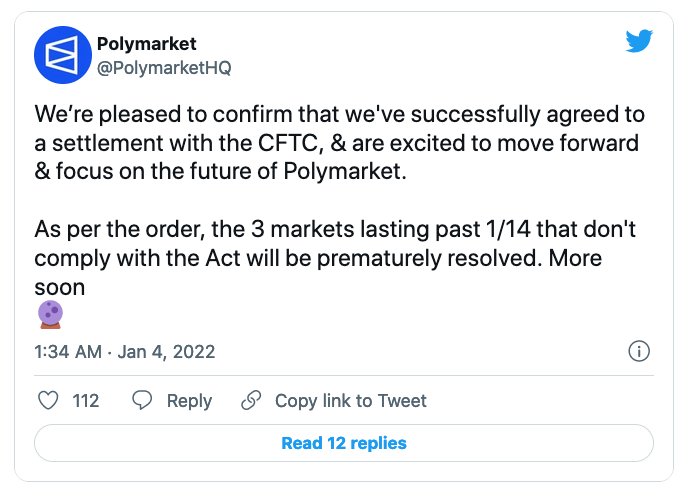Click the Twitter bird logo
This screenshot has width=685, height=493.
[x=639, y=41]
